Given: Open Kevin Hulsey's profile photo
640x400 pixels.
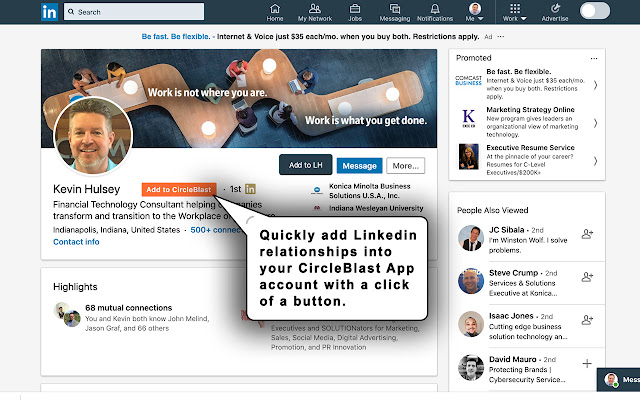Looking at the screenshot, I should click(93, 136).
